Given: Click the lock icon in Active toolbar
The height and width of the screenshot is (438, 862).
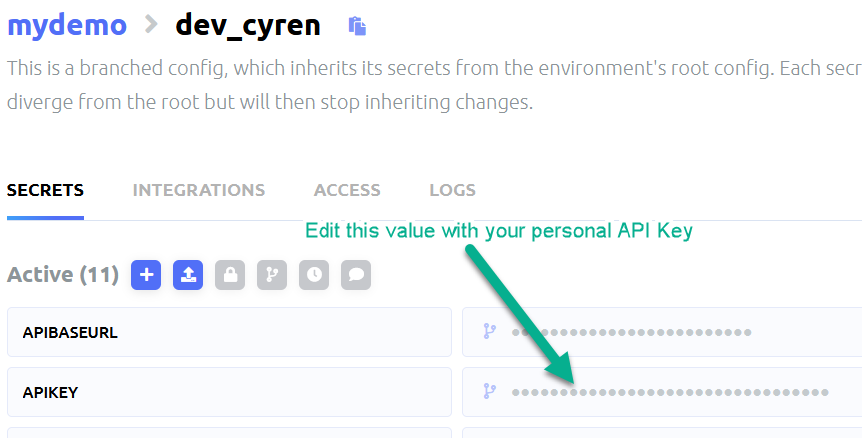Looking at the screenshot, I should [x=230, y=275].
